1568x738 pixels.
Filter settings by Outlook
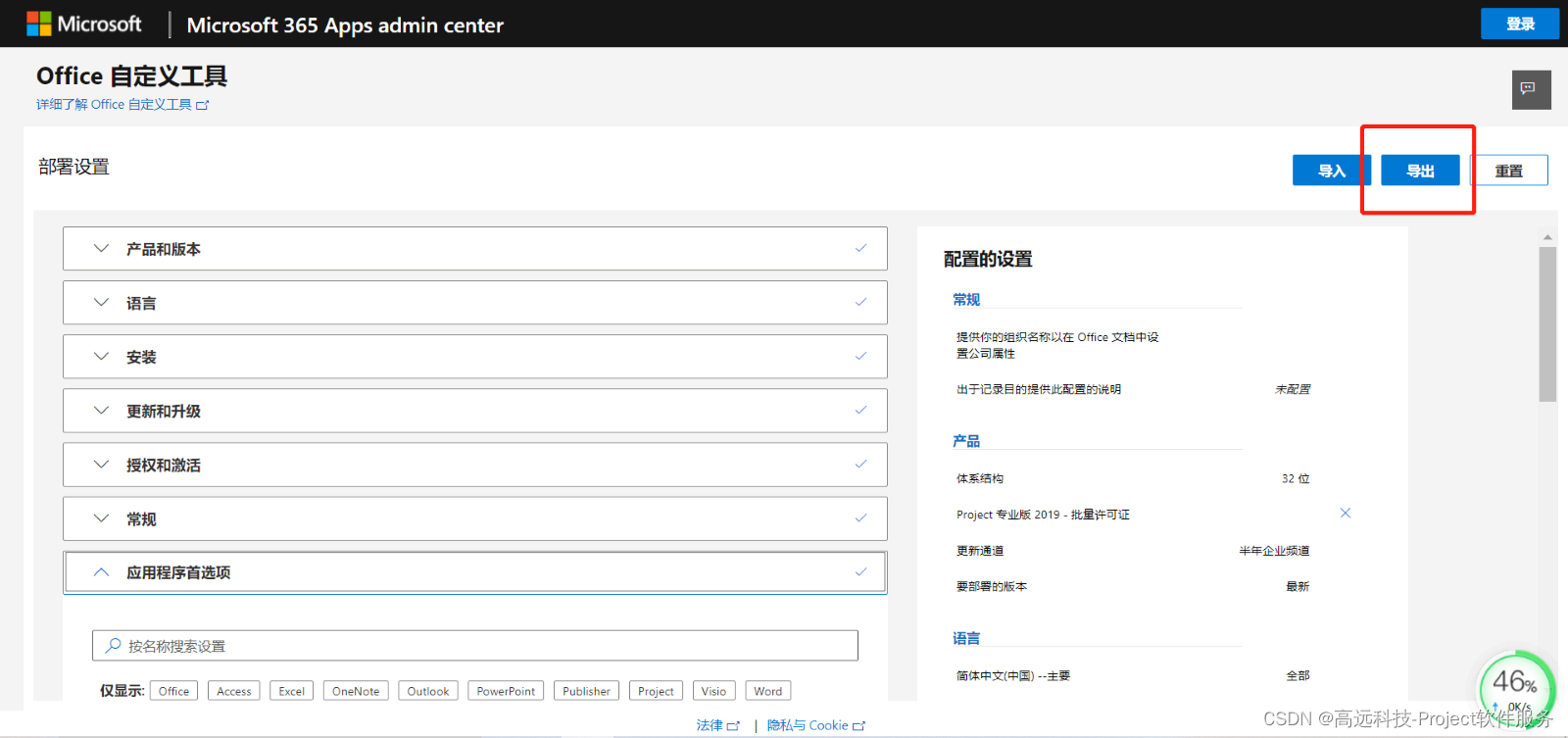(x=428, y=691)
